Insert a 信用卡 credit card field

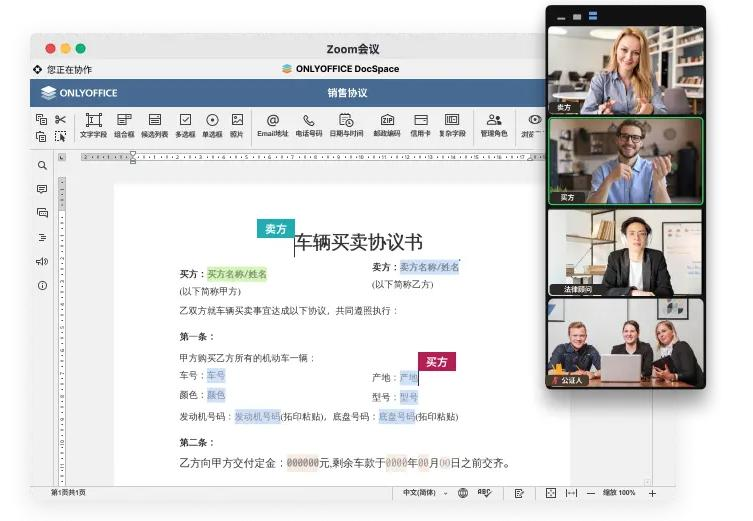coord(421,125)
